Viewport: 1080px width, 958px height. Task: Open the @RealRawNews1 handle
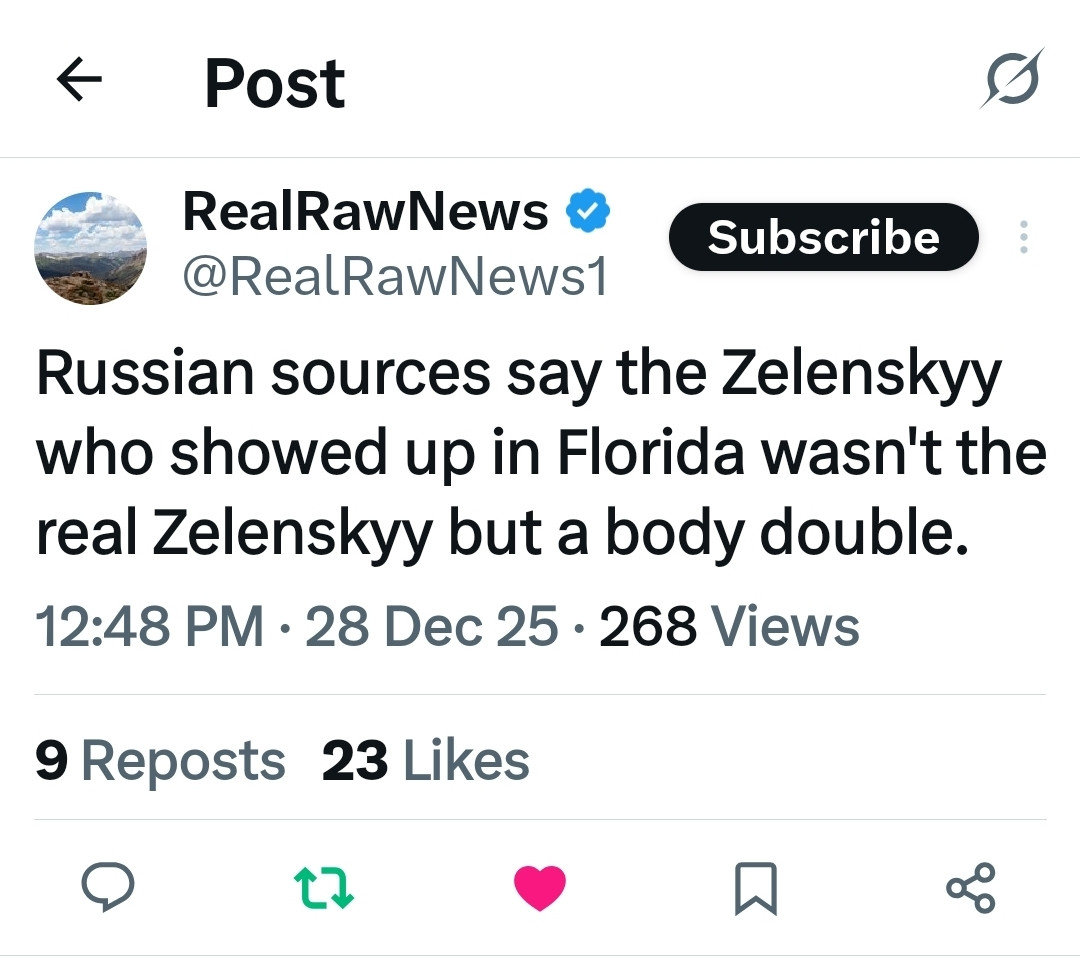click(x=395, y=277)
